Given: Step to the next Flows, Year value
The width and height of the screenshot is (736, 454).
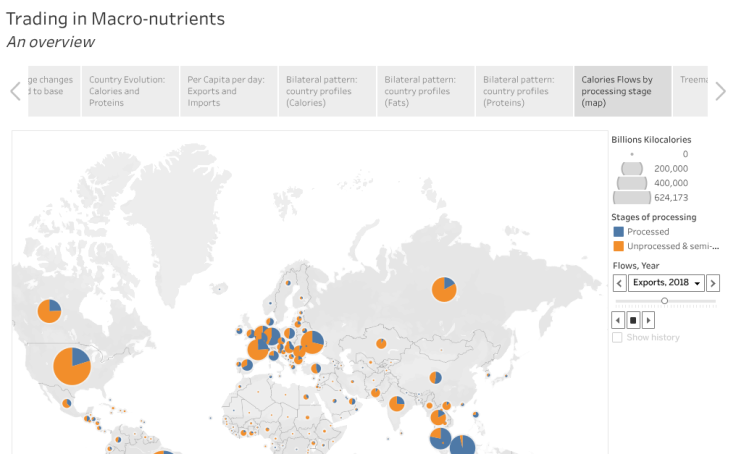Looking at the screenshot, I should [x=713, y=283].
